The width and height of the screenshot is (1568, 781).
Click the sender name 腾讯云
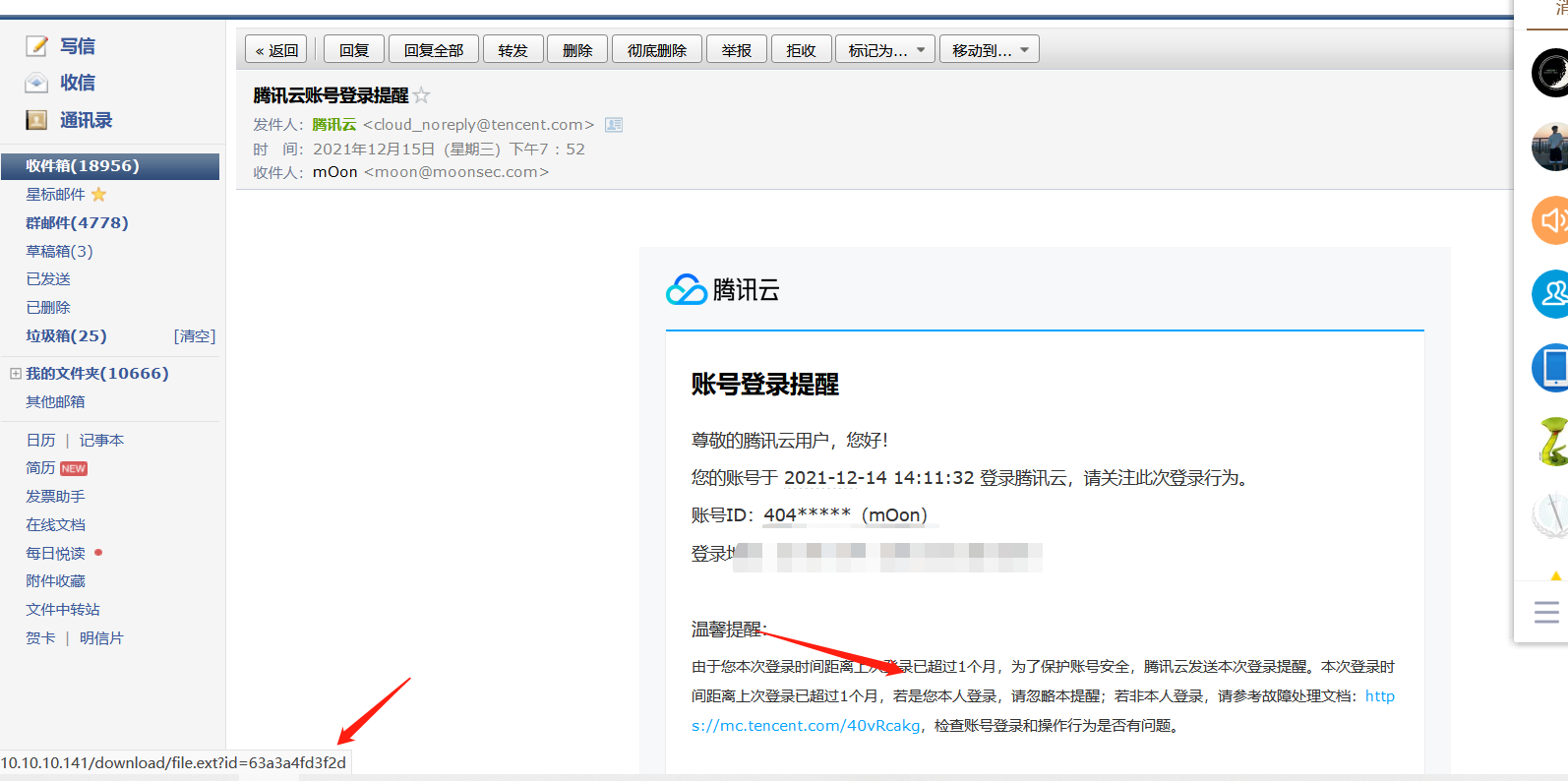coord(334,125)
